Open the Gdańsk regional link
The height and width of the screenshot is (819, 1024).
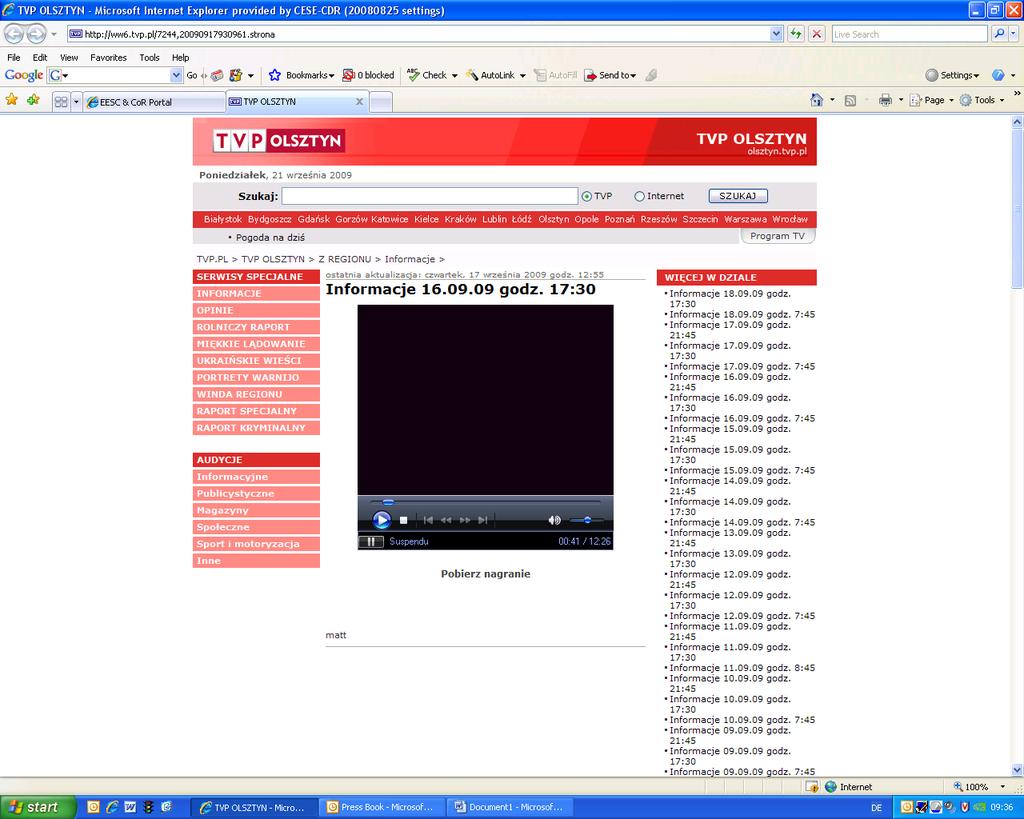(x=313, y=219)
